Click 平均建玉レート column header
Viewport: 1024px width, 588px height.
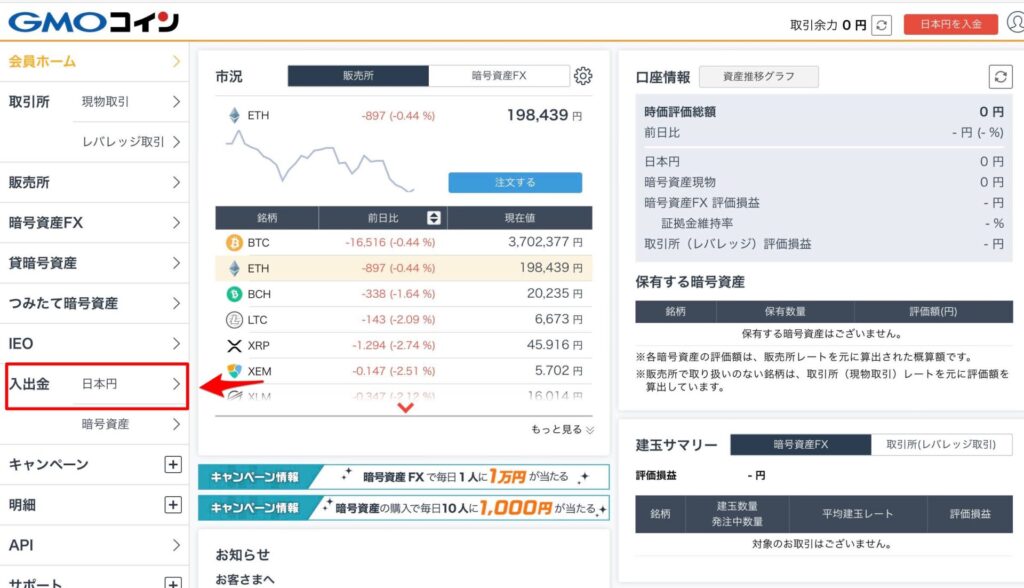857,514
